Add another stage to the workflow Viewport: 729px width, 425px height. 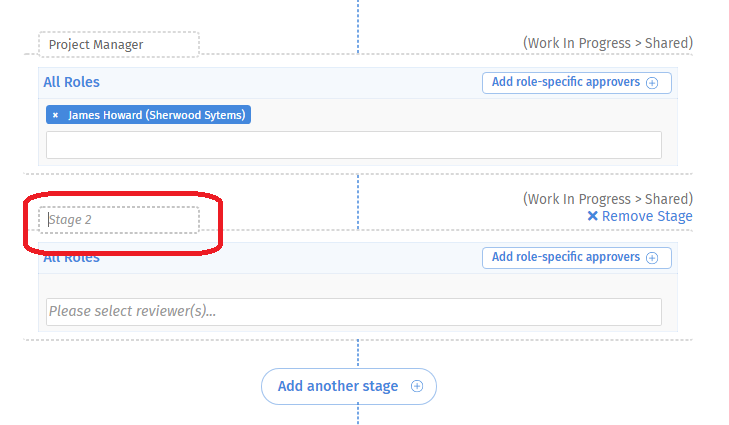[x=349, y=386]
